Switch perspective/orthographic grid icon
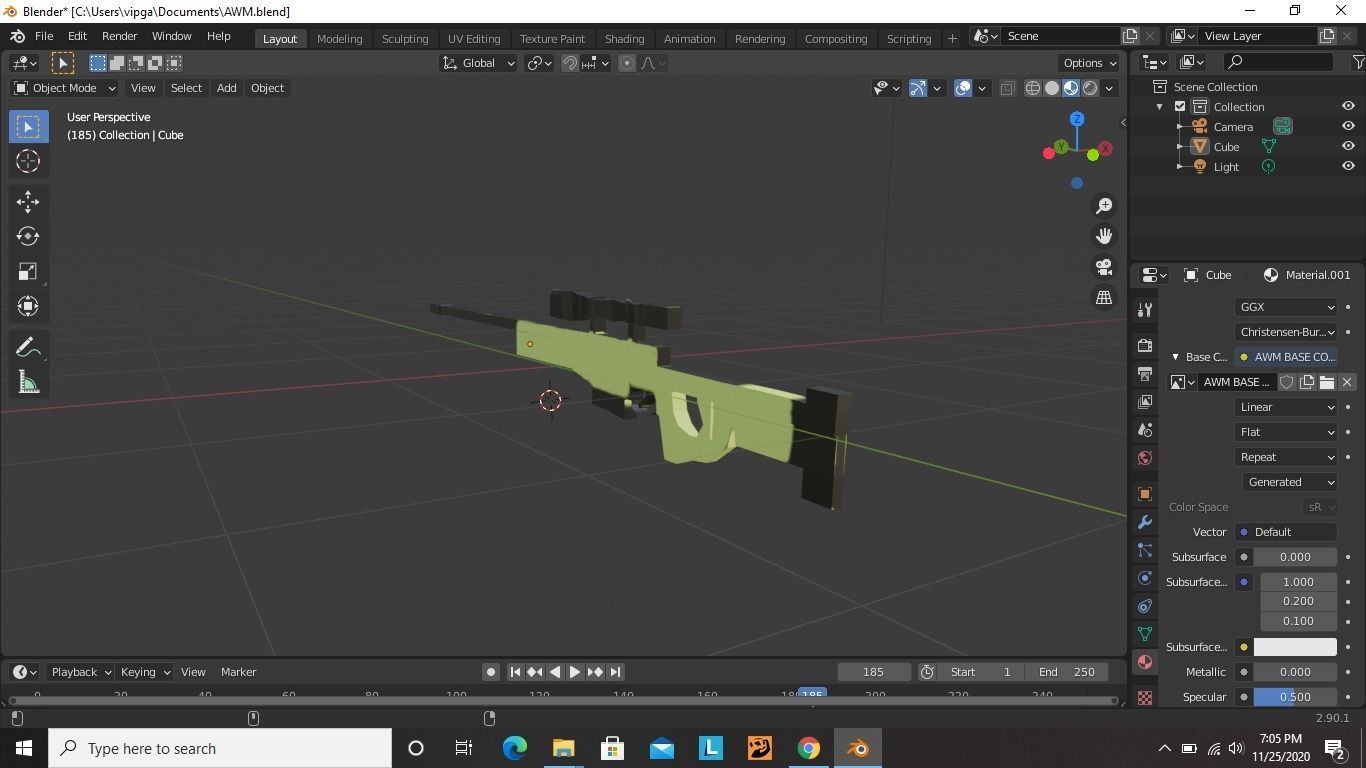Image resolution: width=1366 pixels, height=768 pixels. tap(1104, 297)
